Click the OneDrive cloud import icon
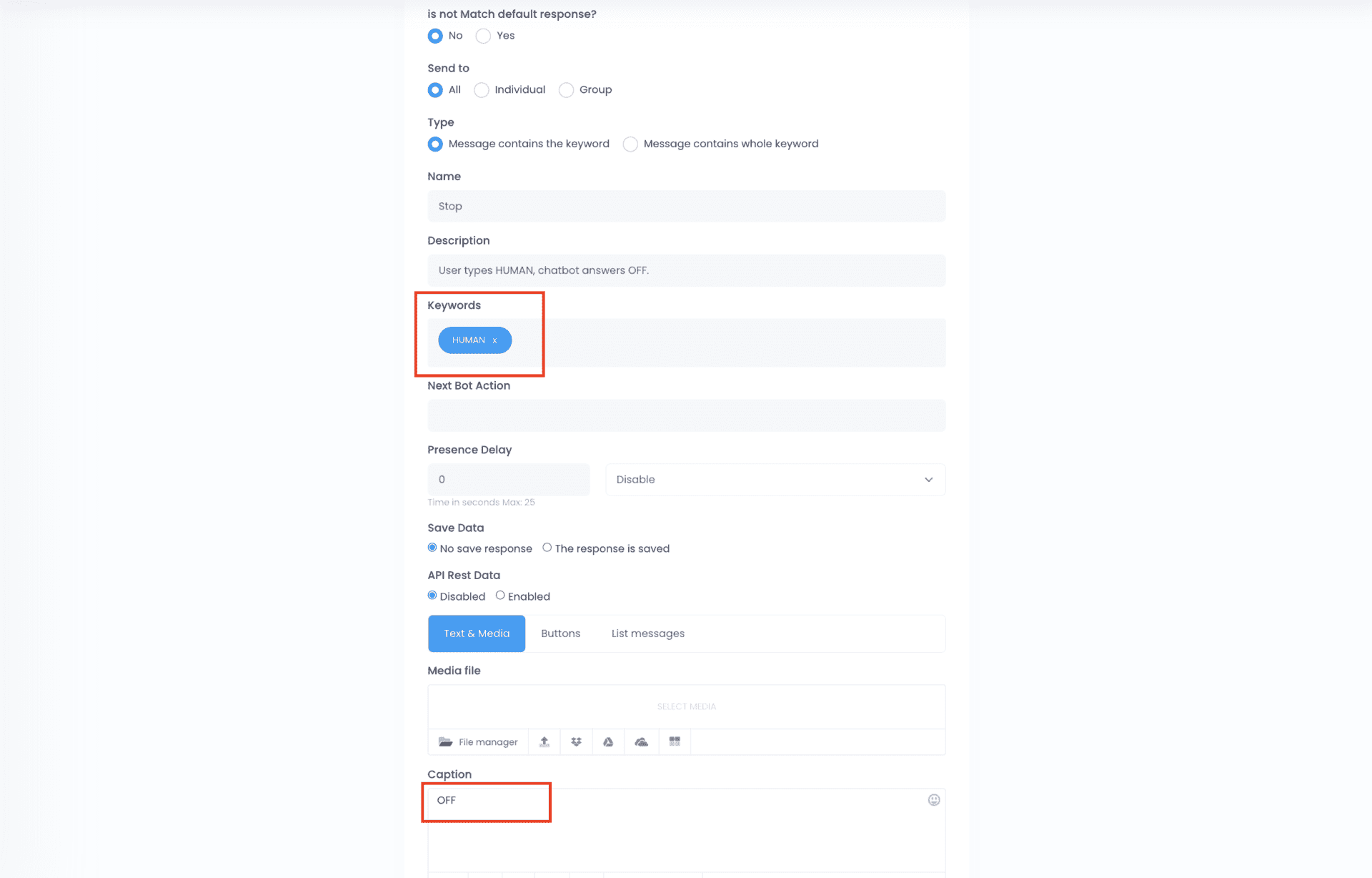 641,742
